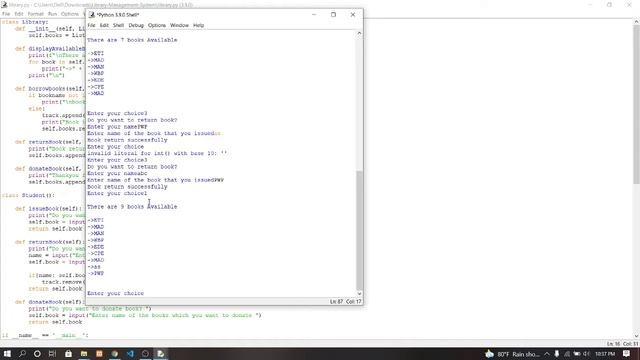640x360 pixels.
Task: Open Options menu in Python Shell
Action: pyautogui.click(x=157, y=25)
